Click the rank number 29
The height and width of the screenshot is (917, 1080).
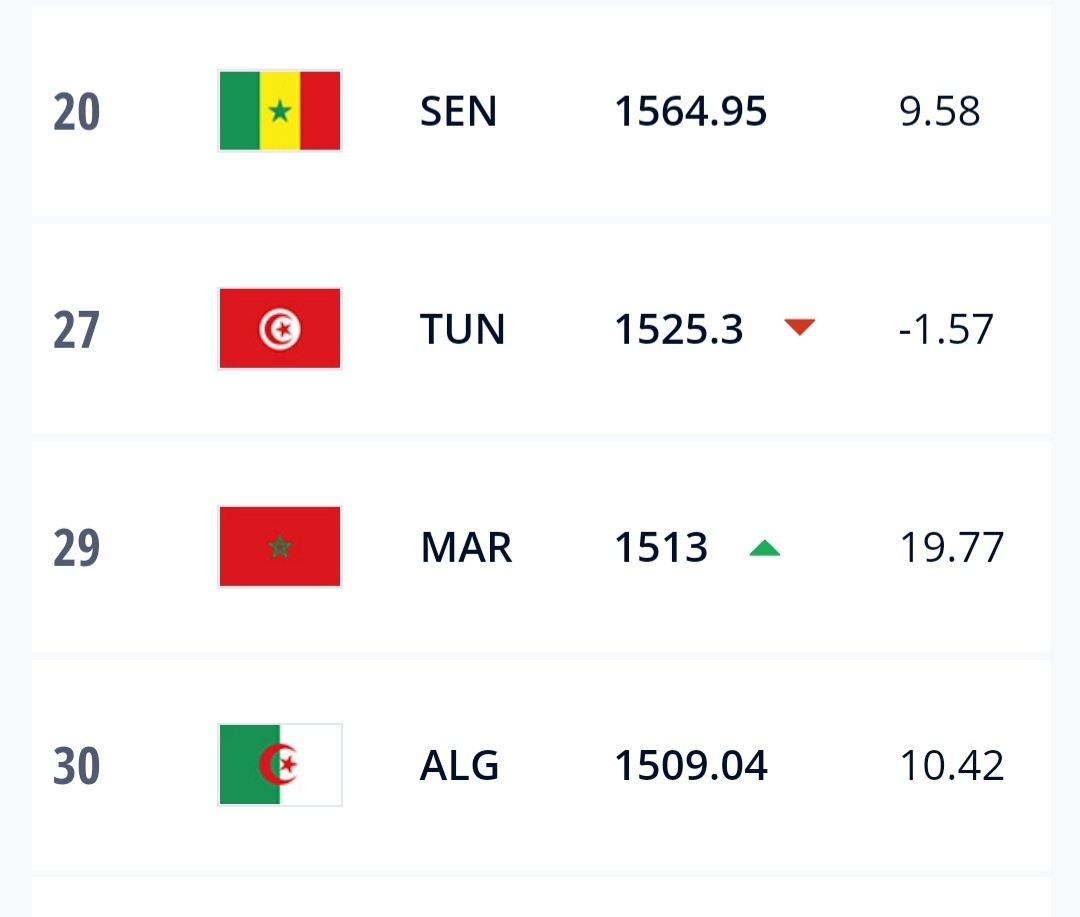[77, 548]
